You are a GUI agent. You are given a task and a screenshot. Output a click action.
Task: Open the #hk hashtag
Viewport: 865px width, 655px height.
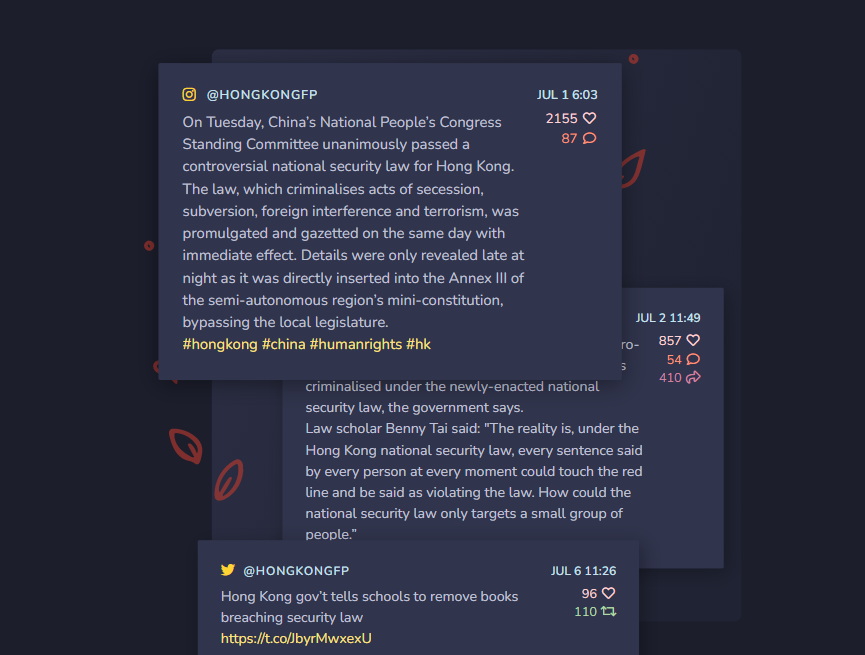(419, 344)
